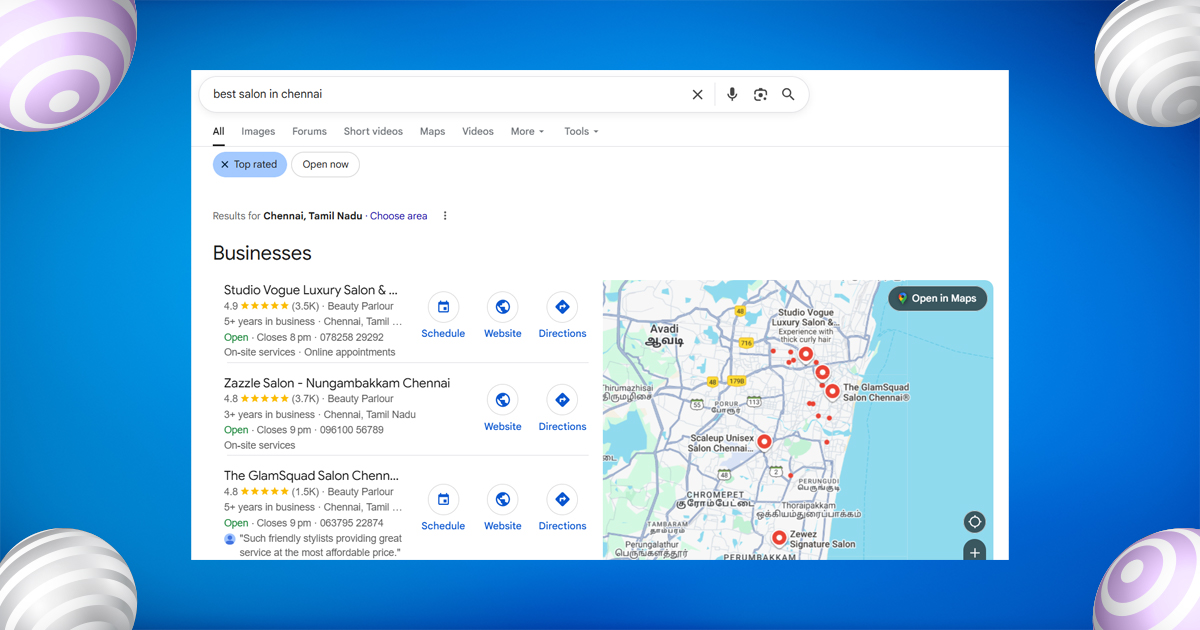Select the Zewez Signature Salon map pin
This screenshot has height=630, width=1200.
779,537
